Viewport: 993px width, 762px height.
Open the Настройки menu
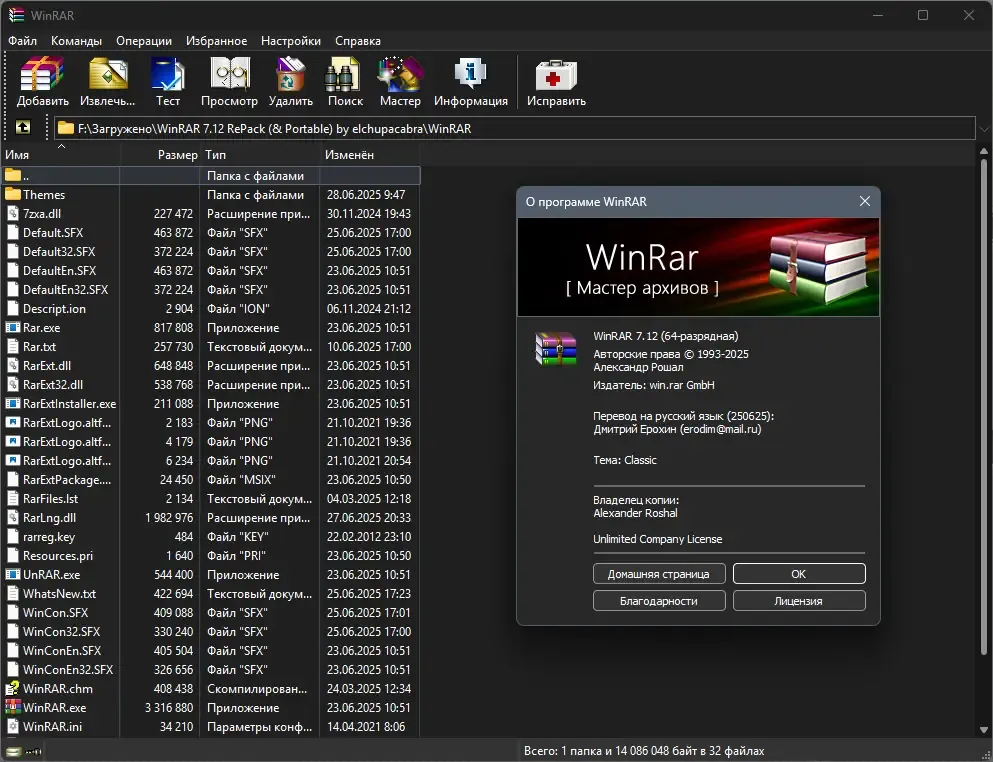pyautogui.click(x=291, y=41)
